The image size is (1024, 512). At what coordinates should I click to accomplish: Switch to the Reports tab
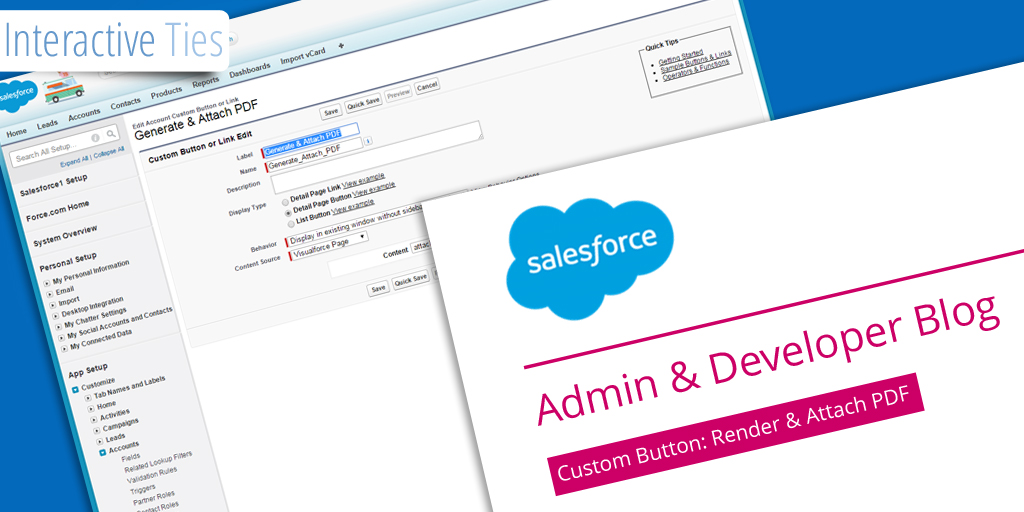[205, 81]
